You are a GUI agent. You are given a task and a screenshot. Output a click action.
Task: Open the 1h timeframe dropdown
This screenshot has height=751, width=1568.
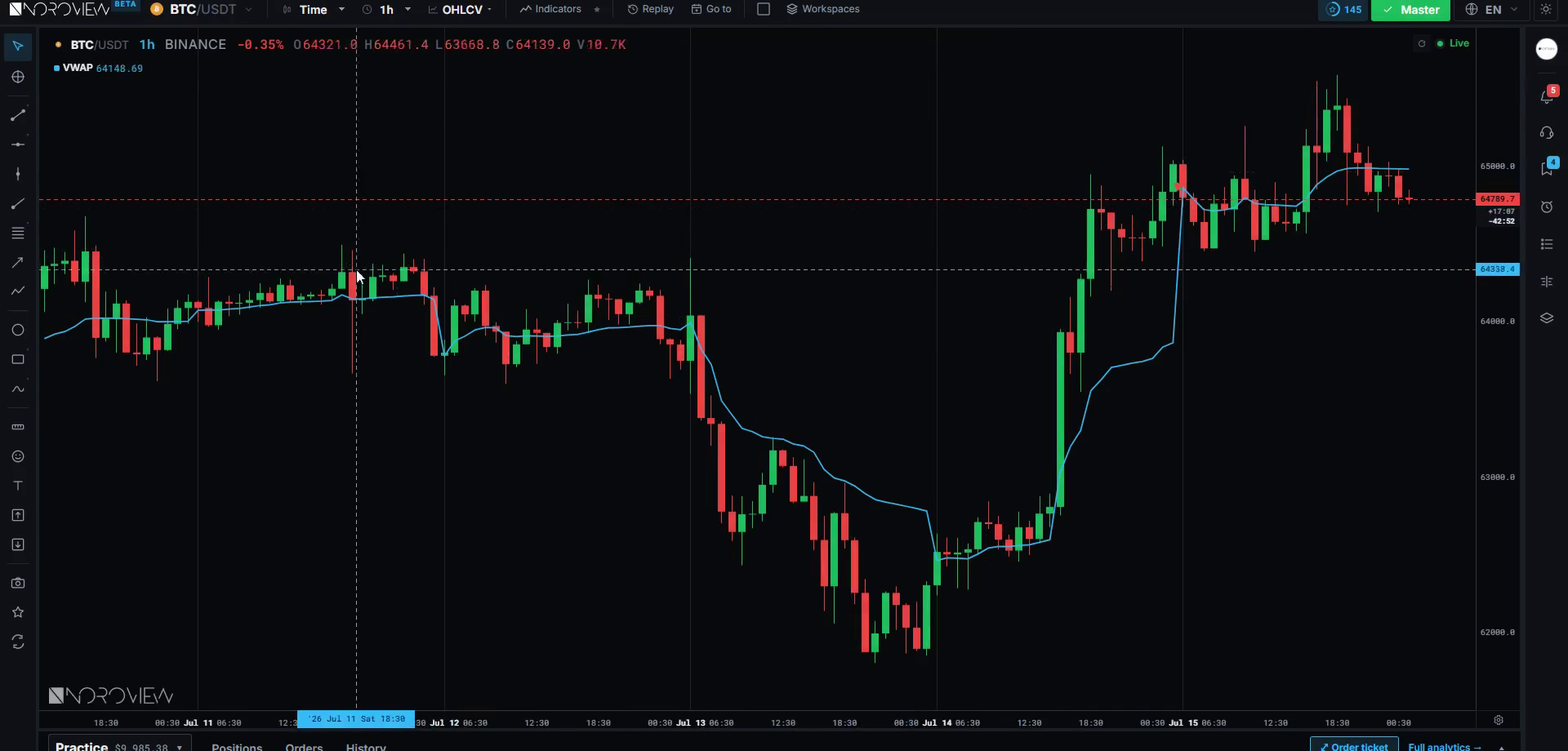click(x=387, y=10)
